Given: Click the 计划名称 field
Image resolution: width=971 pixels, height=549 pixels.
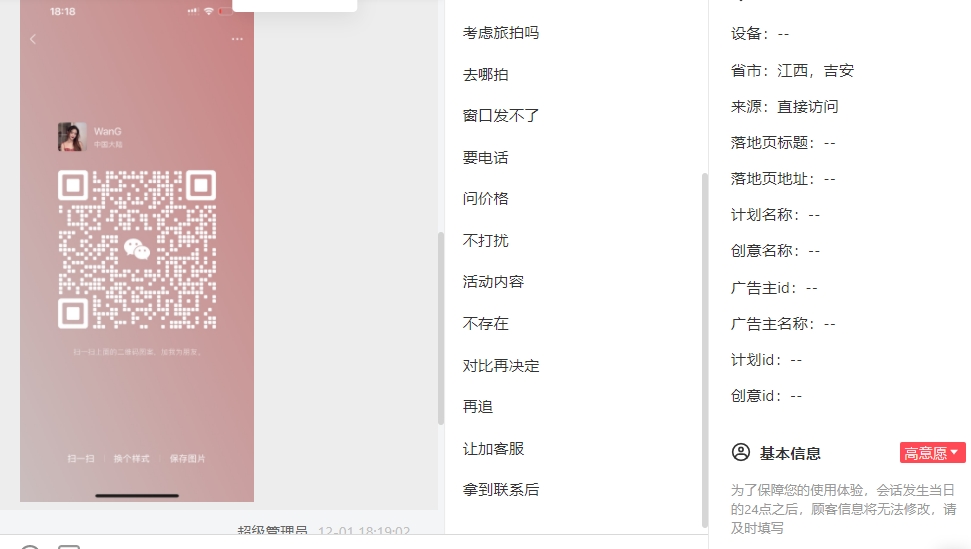Looking at the screenshot, I should 775,215.
